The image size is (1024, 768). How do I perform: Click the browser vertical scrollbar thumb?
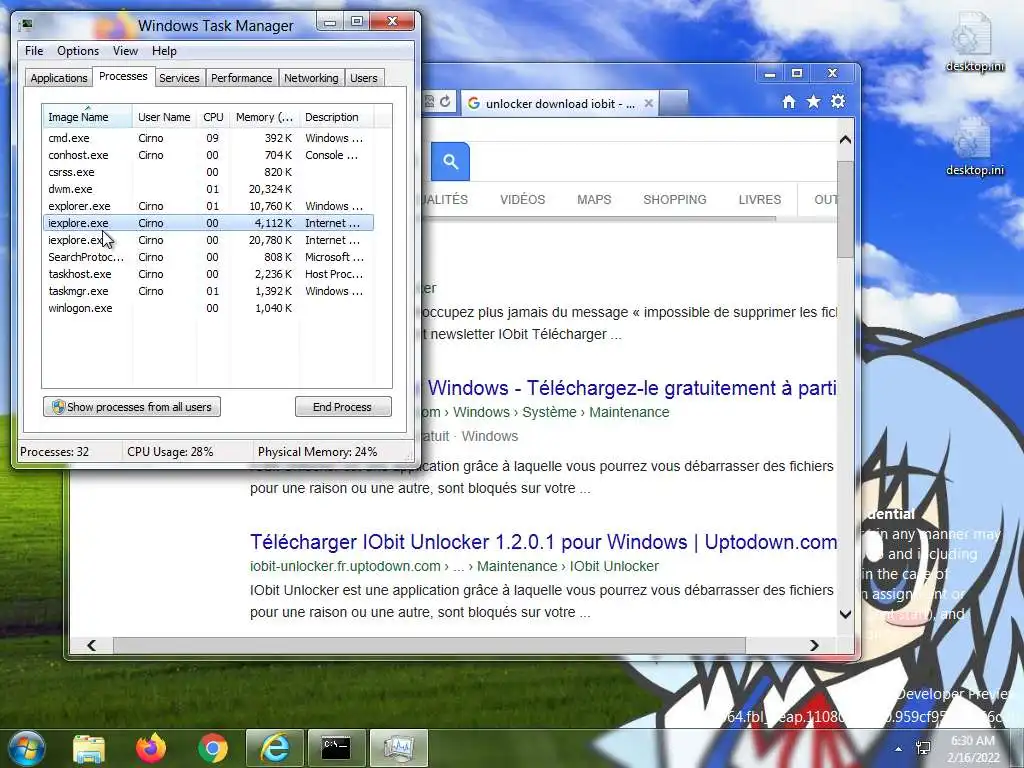point(845,209)
